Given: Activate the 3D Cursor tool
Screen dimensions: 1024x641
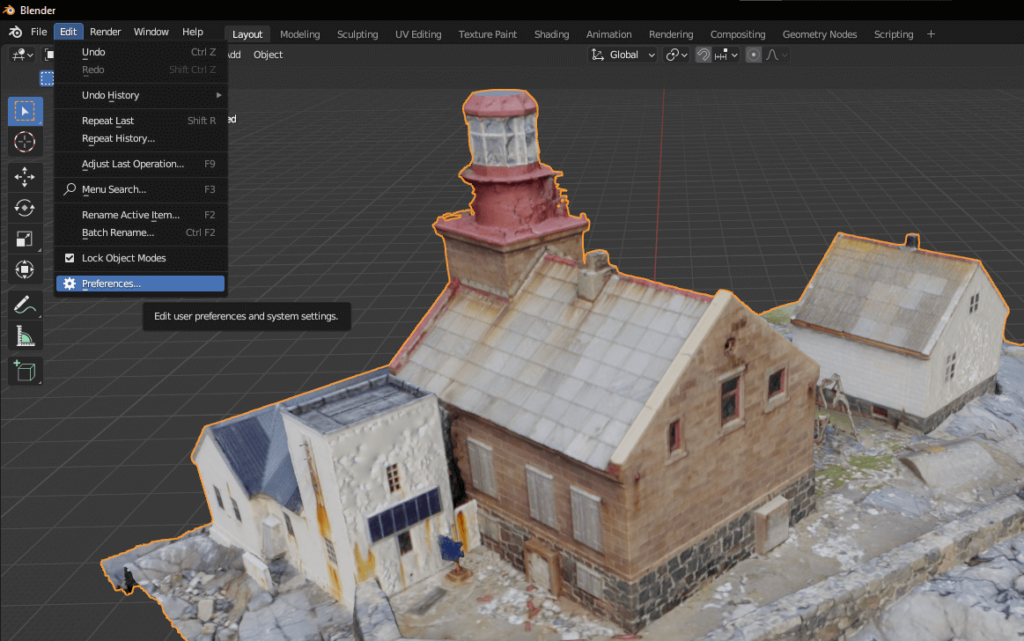Looking at the screenshot, I should 24,142.
